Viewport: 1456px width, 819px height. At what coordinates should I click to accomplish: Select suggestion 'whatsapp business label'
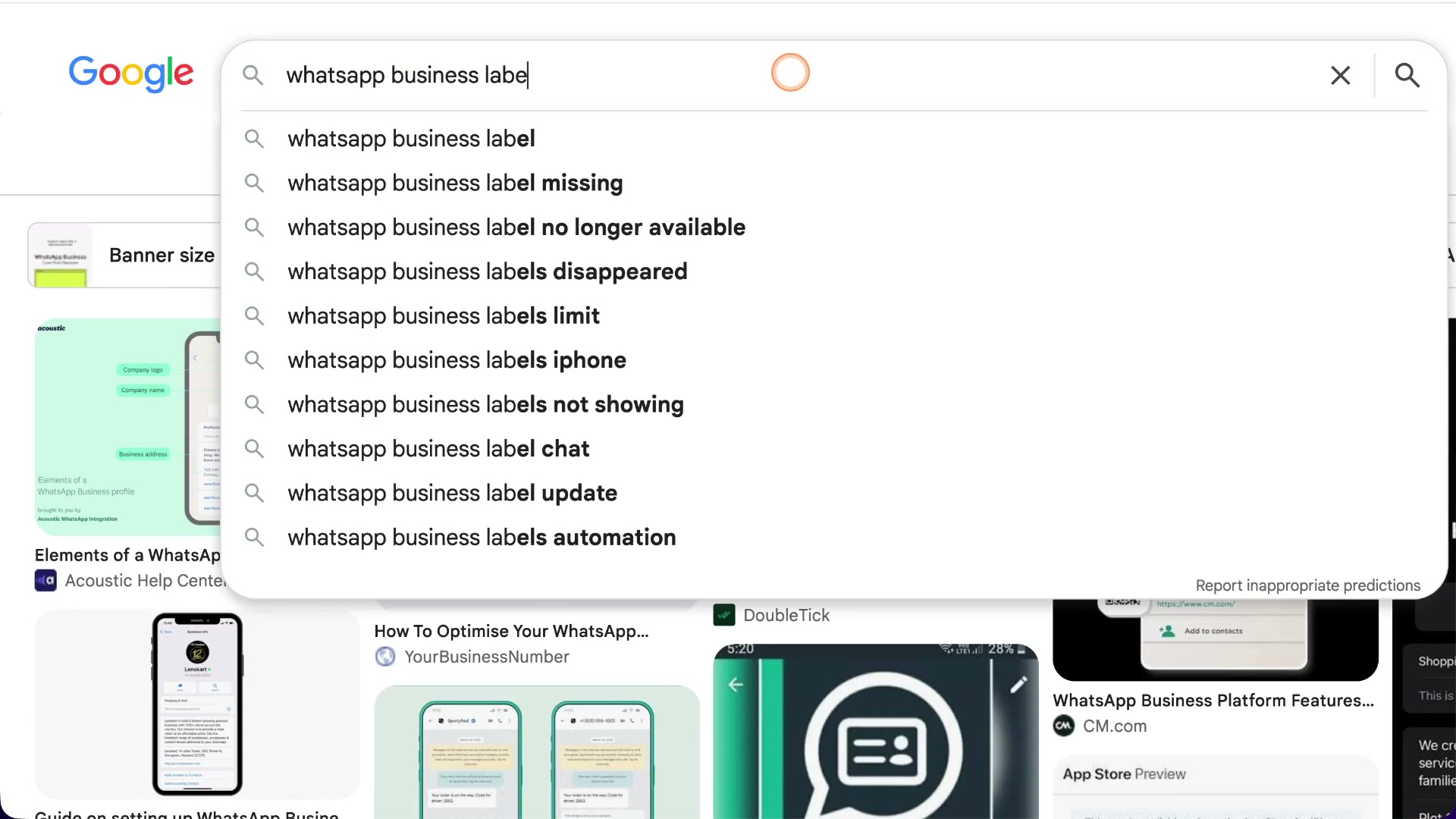(834, 139)
